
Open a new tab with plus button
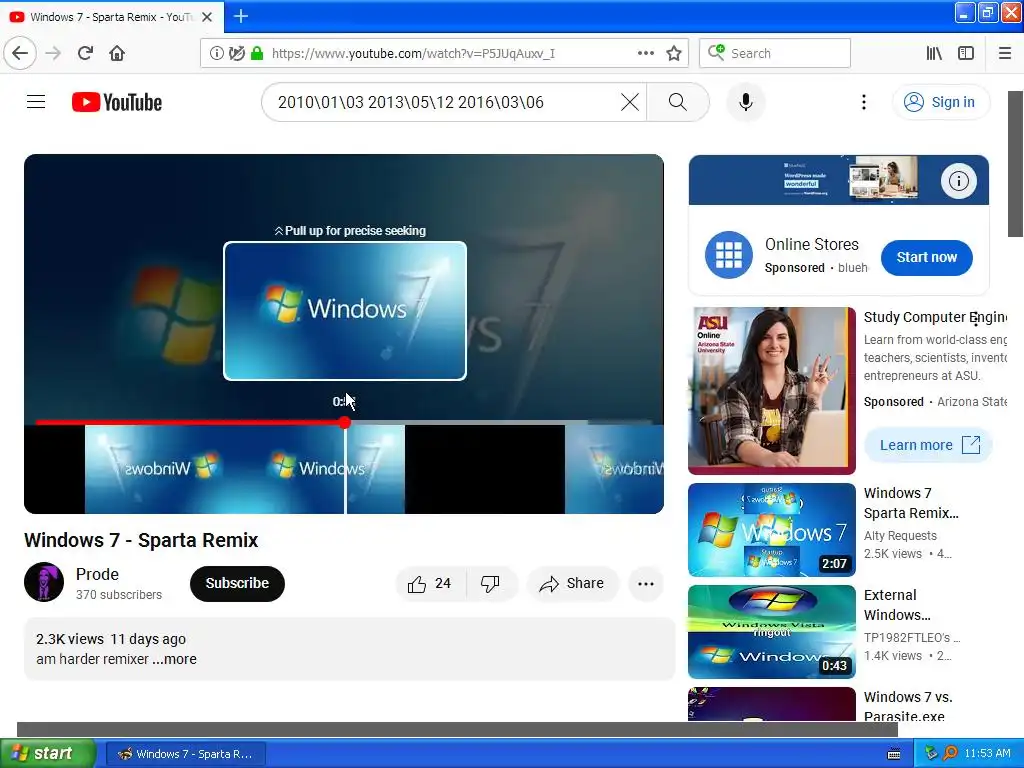tap(241, 16)
